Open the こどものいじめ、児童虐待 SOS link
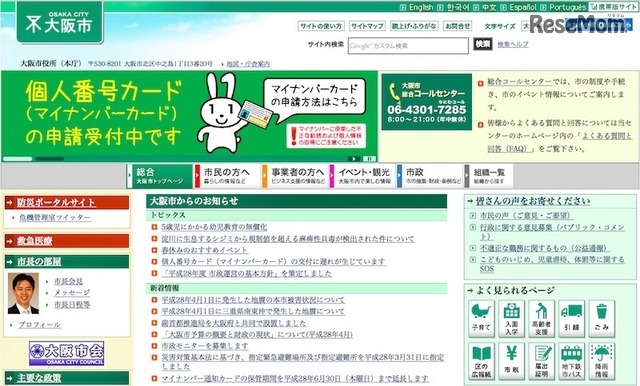 (552, 264)
